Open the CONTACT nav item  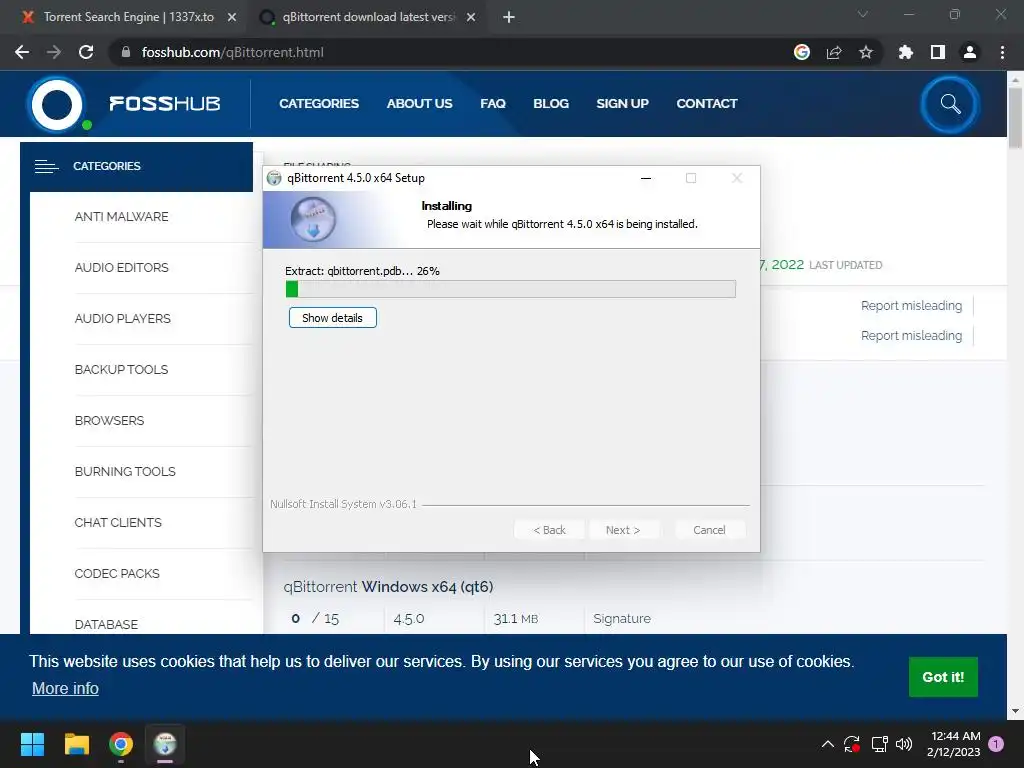pyautogui.click(x=707, y=104)
